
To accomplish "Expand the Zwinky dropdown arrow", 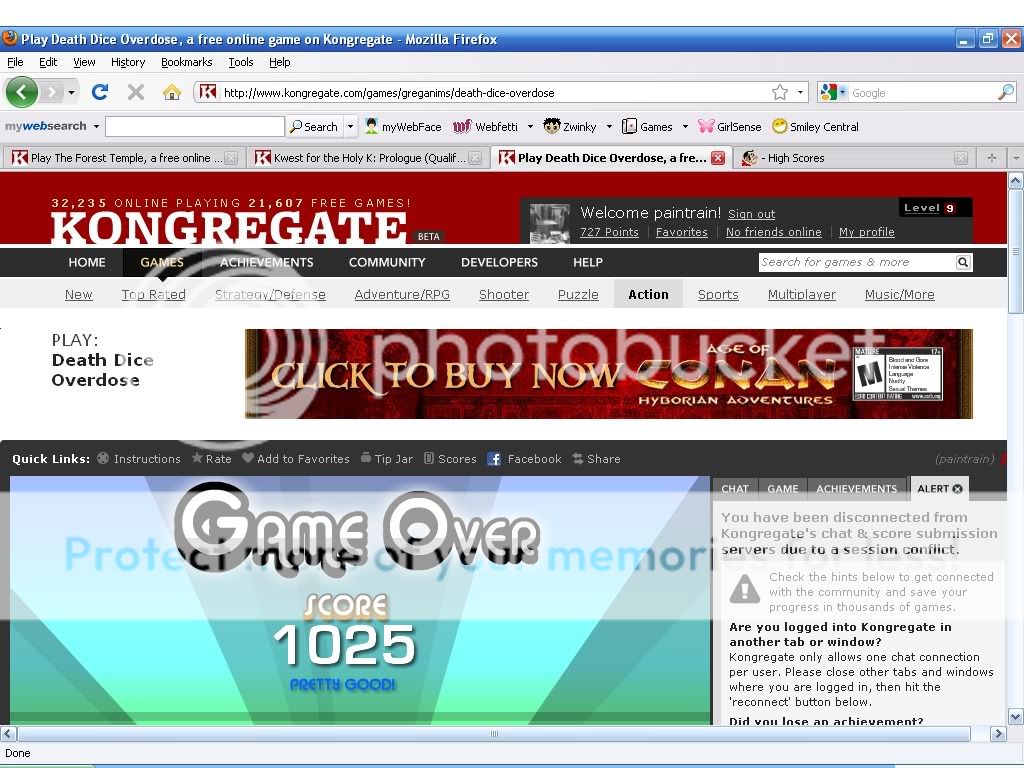I will click(609, 127).
